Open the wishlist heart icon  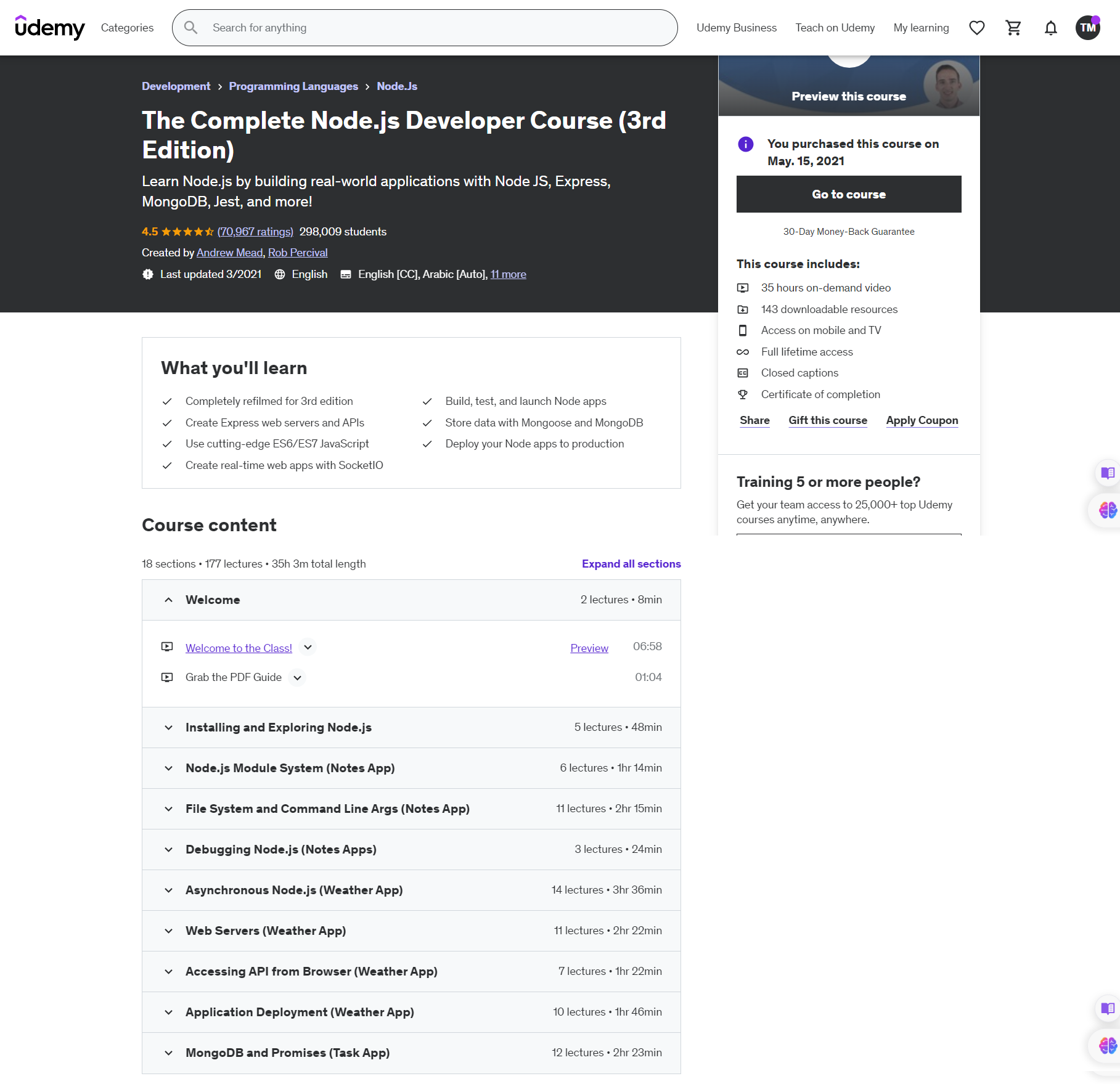(976, 27)
